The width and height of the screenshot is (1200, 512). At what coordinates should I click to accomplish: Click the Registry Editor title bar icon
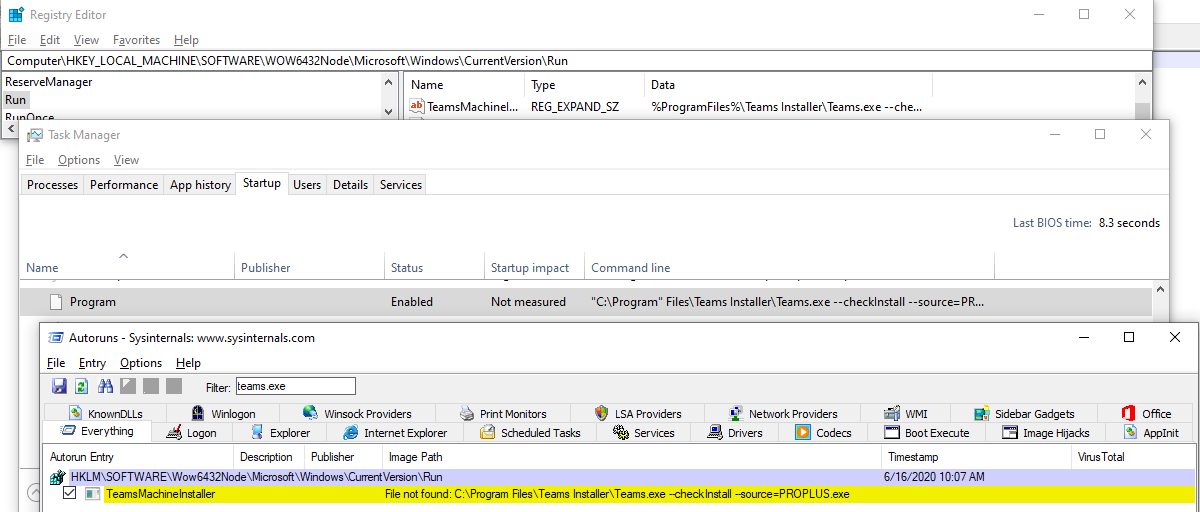(16, 15)
